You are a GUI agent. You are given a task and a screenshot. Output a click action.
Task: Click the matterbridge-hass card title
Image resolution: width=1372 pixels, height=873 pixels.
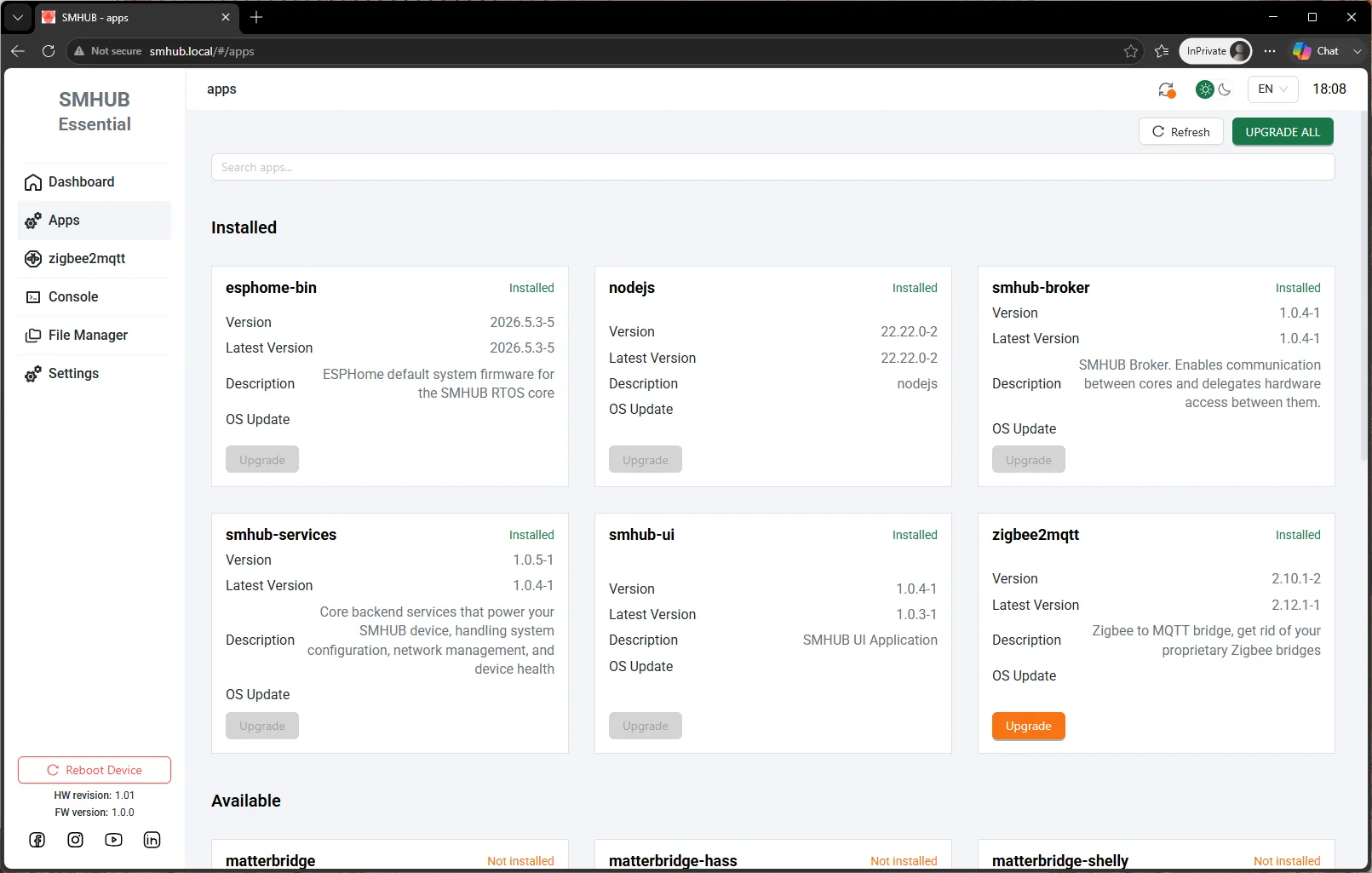tap(673, 860)
